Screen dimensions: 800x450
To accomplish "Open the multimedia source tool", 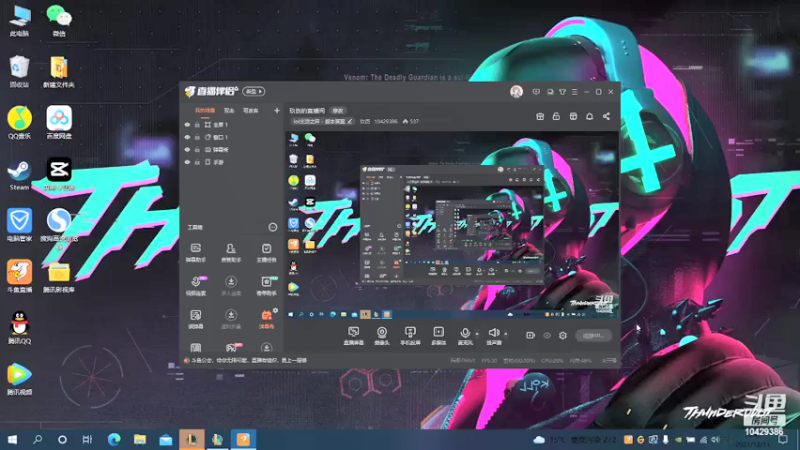I will (438, 336).
